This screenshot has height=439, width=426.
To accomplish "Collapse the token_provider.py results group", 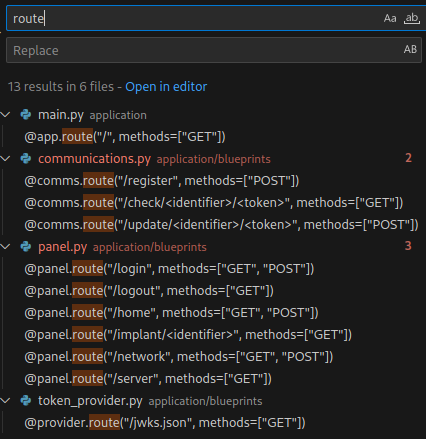I will tap(5, 401).
